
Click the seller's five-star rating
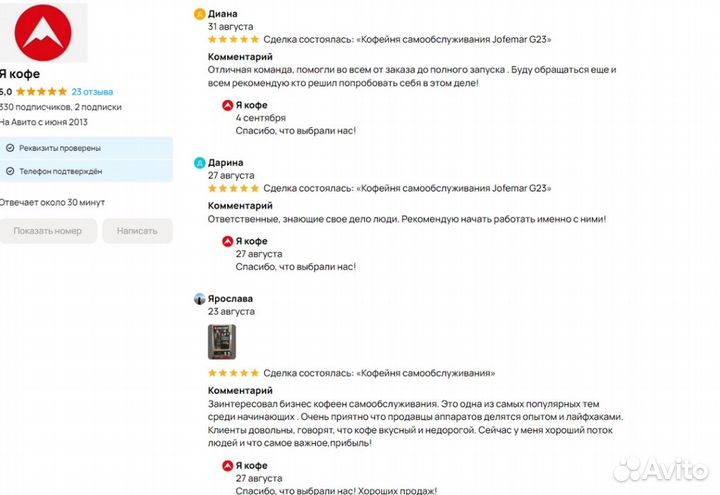point(42,91)
